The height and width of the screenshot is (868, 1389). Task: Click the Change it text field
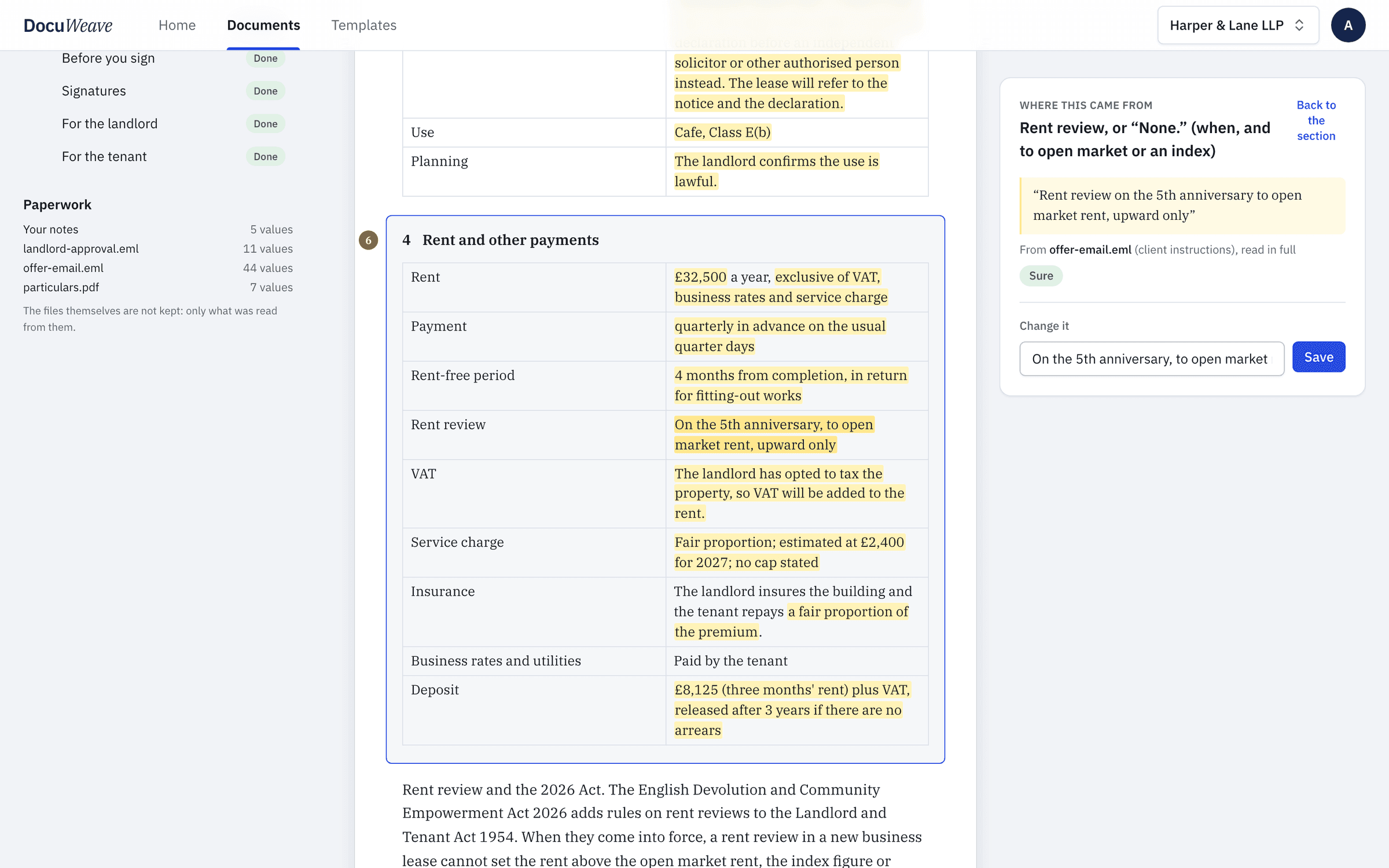tap(1152, 359)
